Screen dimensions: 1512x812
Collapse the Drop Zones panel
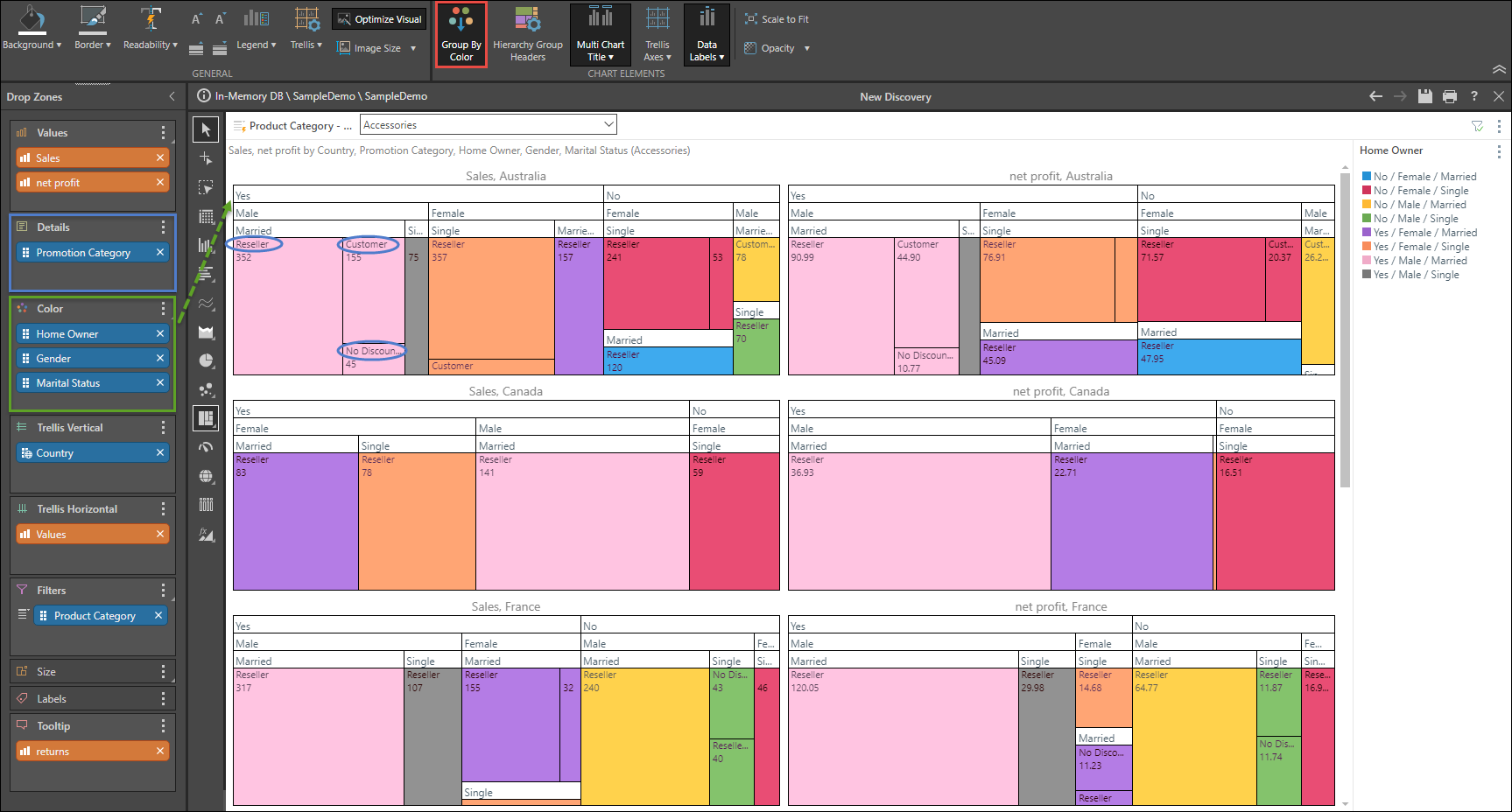click(x=172, y=96)
